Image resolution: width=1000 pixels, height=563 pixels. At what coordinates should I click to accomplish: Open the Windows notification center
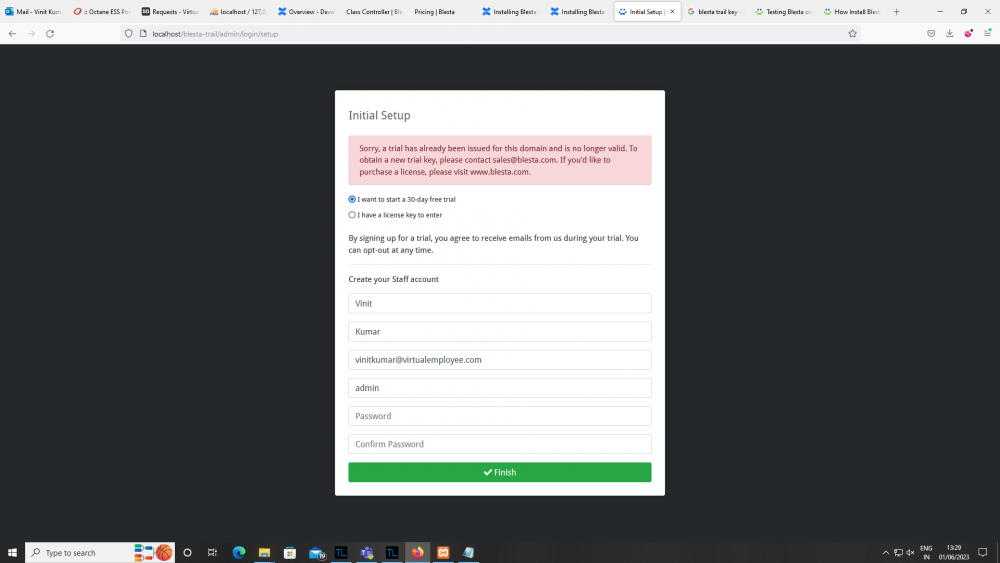(982, 553)
